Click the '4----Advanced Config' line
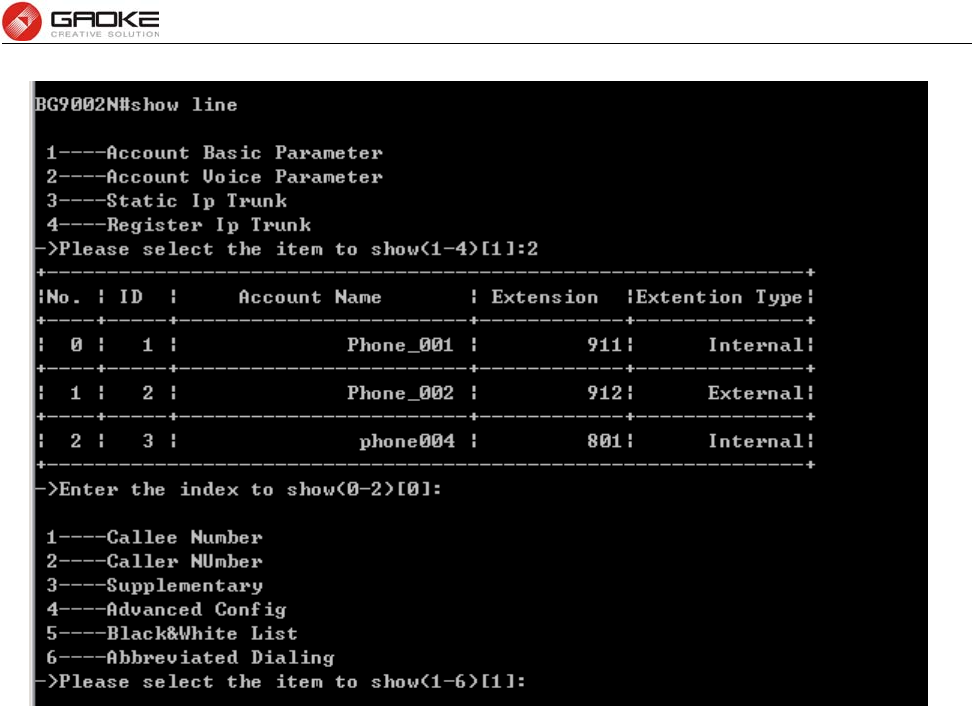 point(166,610)
